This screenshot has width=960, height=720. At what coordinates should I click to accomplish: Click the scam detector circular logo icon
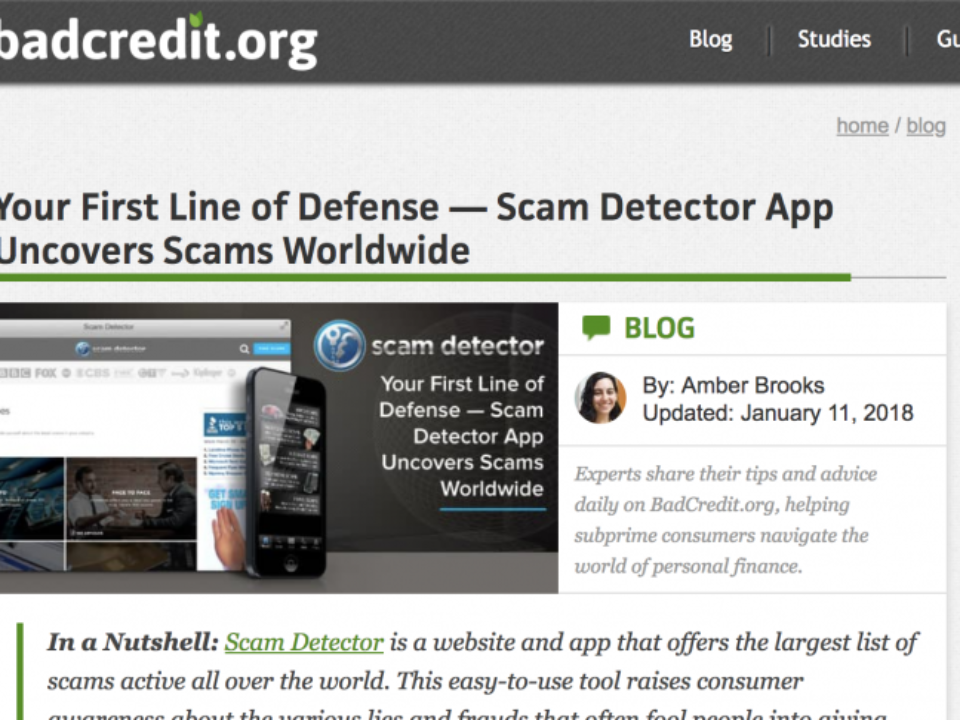point(339,345)
